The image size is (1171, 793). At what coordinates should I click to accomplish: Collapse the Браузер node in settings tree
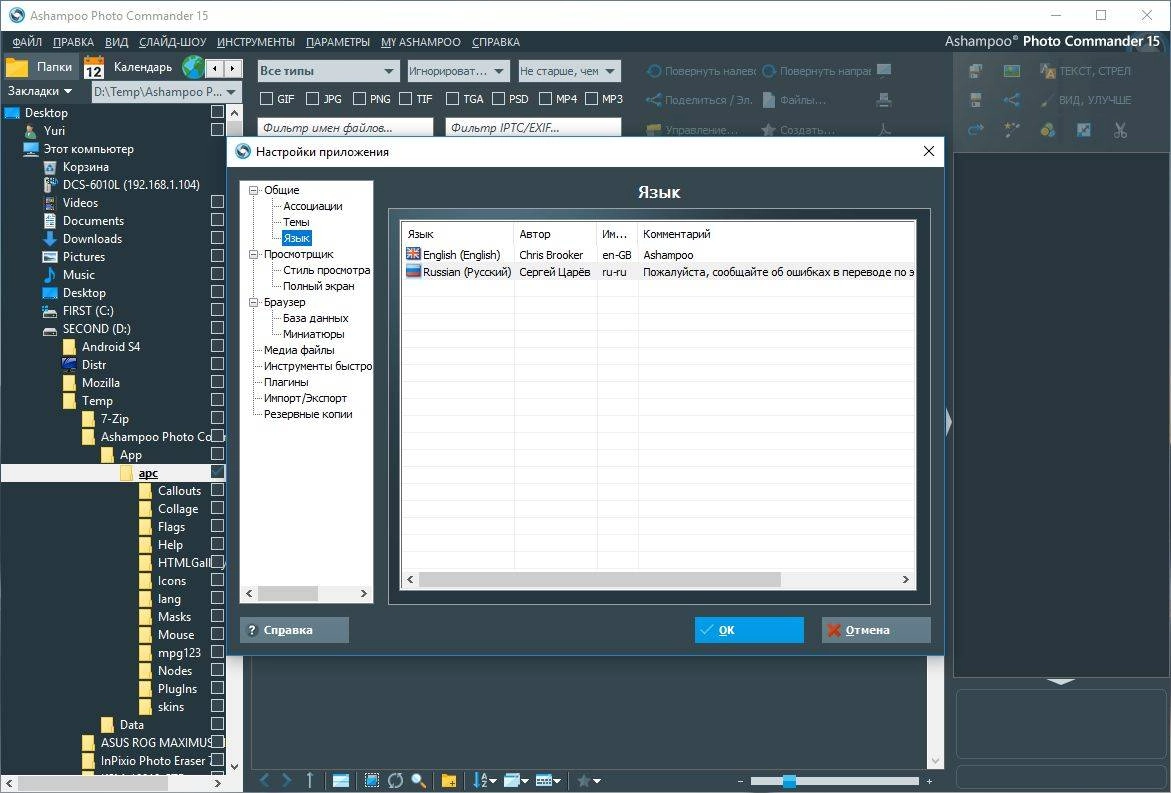tap(253, 302)
